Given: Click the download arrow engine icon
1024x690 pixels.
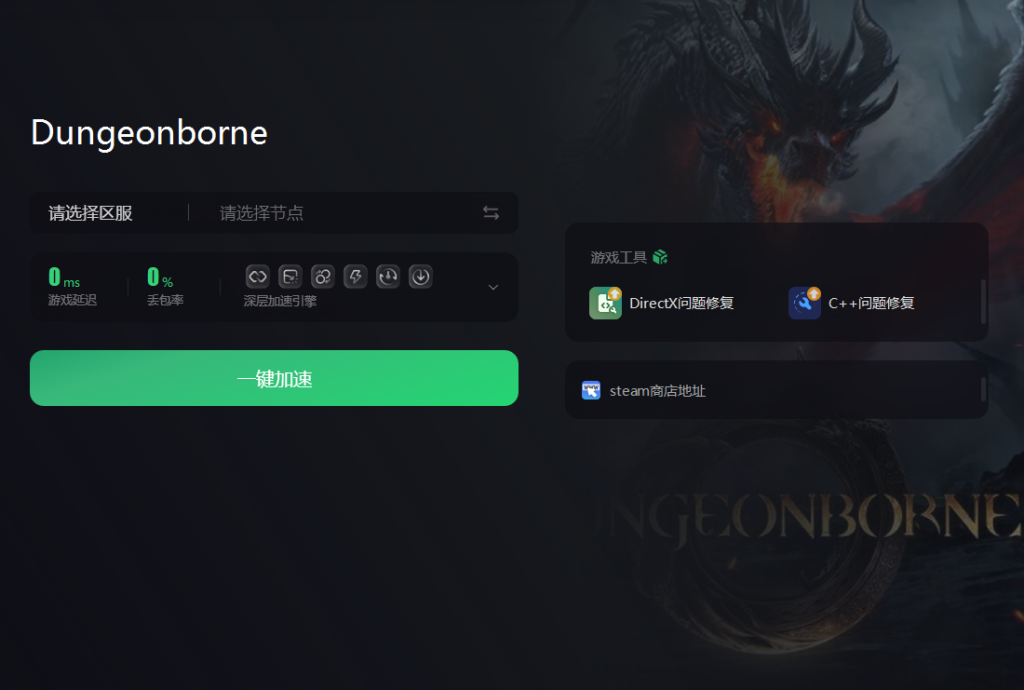Looking at the screenshot, I should coord(421,277).
